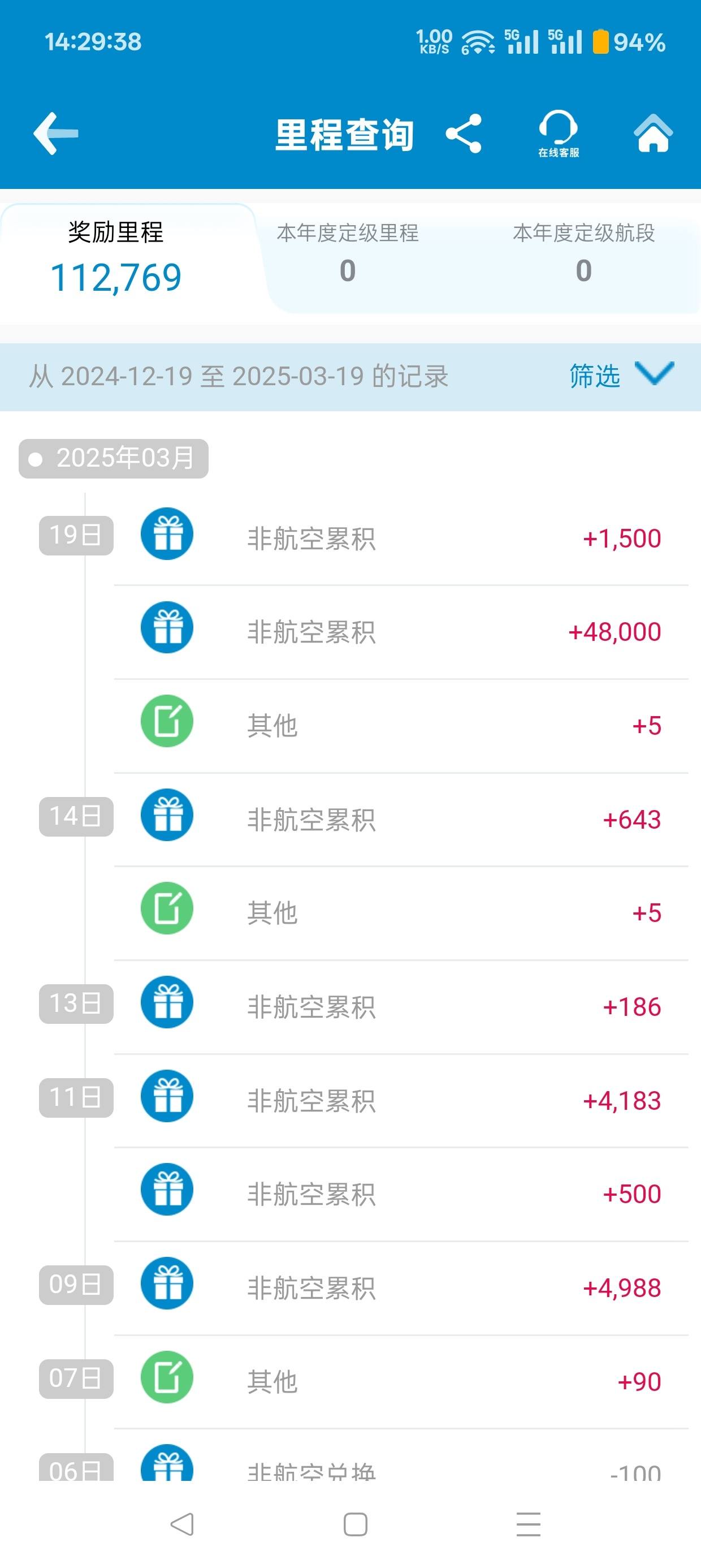
Task: Select the 11日 date marker
Action: click(x=76, y=1097)
